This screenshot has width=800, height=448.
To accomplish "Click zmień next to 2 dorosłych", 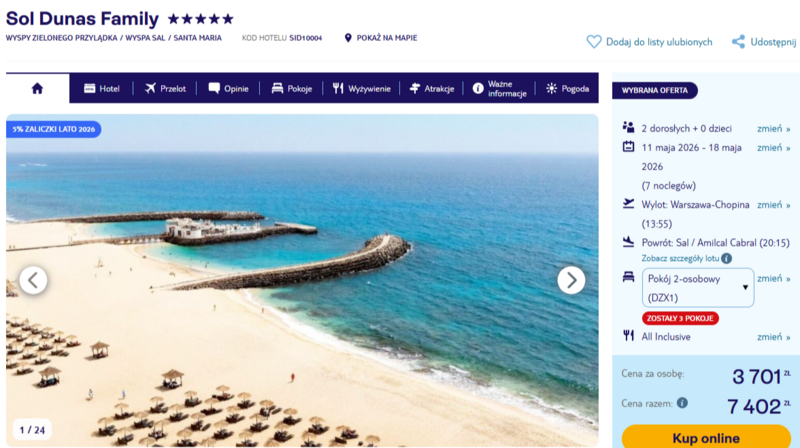I will click(x=773, y=129).
